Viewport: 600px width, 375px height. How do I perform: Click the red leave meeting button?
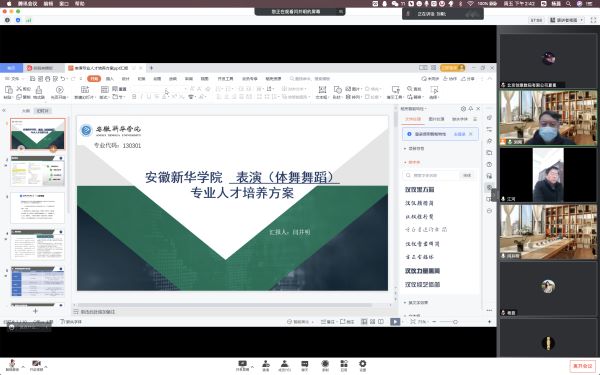pyautogui.click(x=583, y=366)
